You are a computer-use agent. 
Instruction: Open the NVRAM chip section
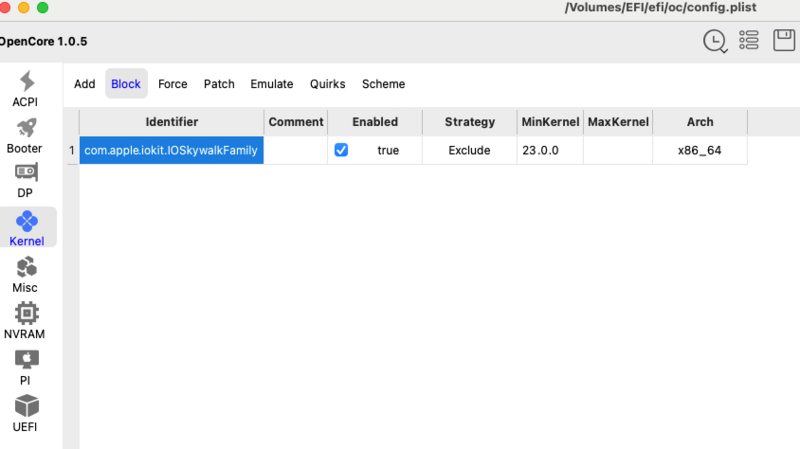pos(26,320)
